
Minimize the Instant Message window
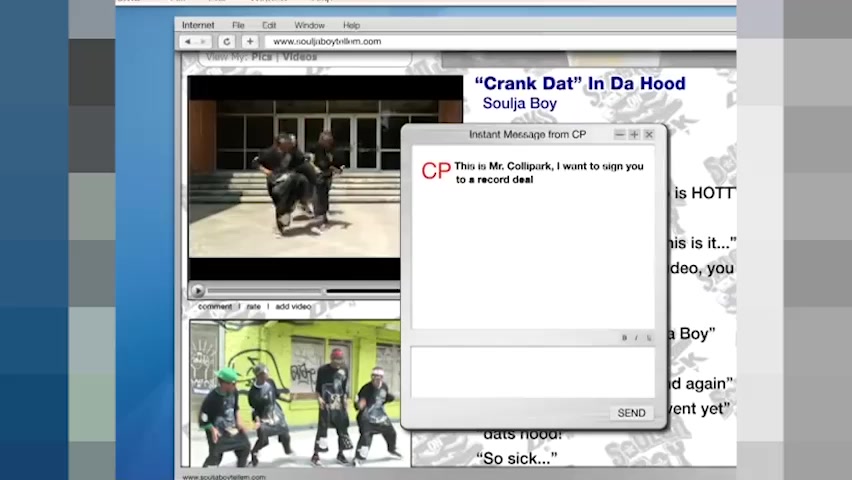pyautogui.click(x=619, y=134)
